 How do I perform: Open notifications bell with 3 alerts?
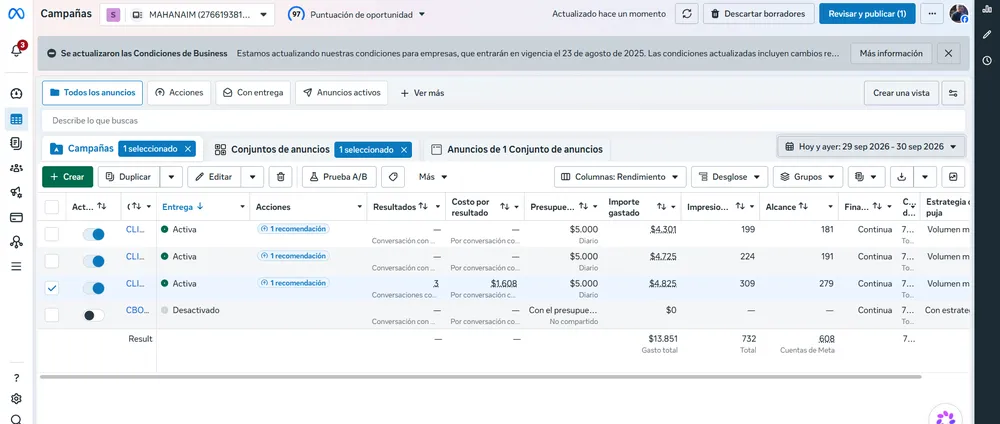(17, 50)
